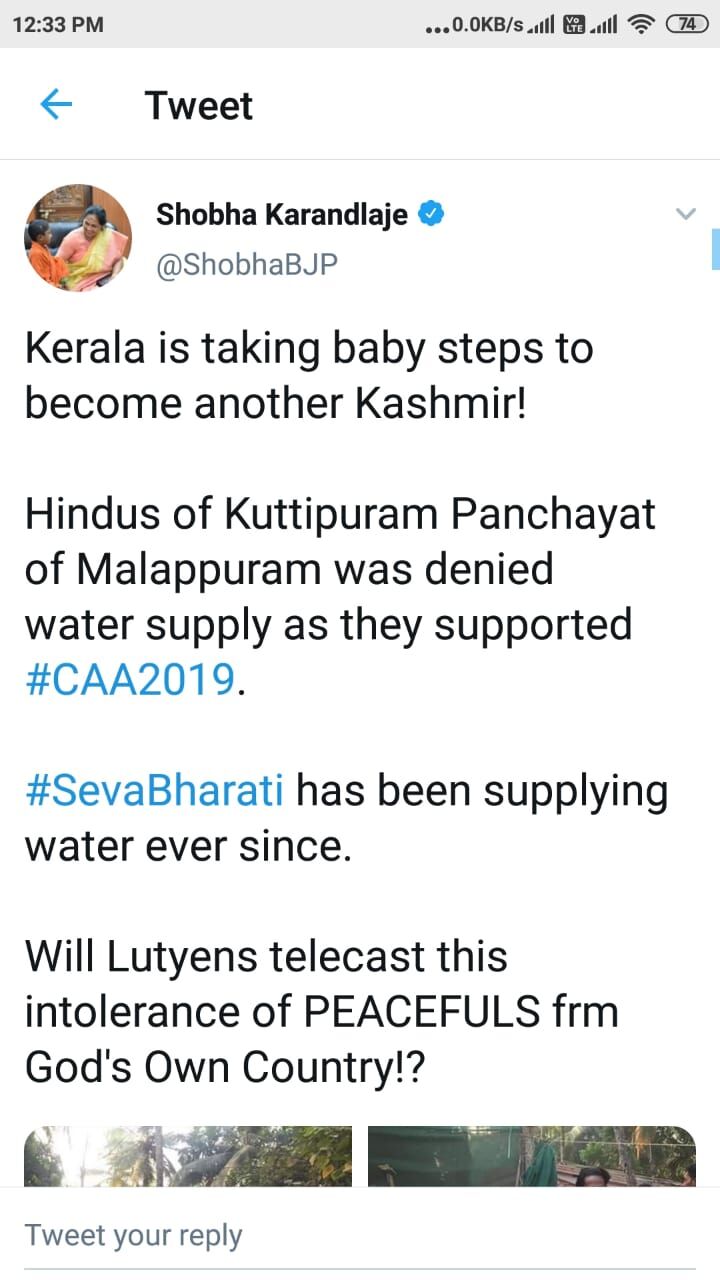Viewport: 720px width, 1280px height.
Task: Expand the tweet options chevron
Action: (x=685, y=214)
